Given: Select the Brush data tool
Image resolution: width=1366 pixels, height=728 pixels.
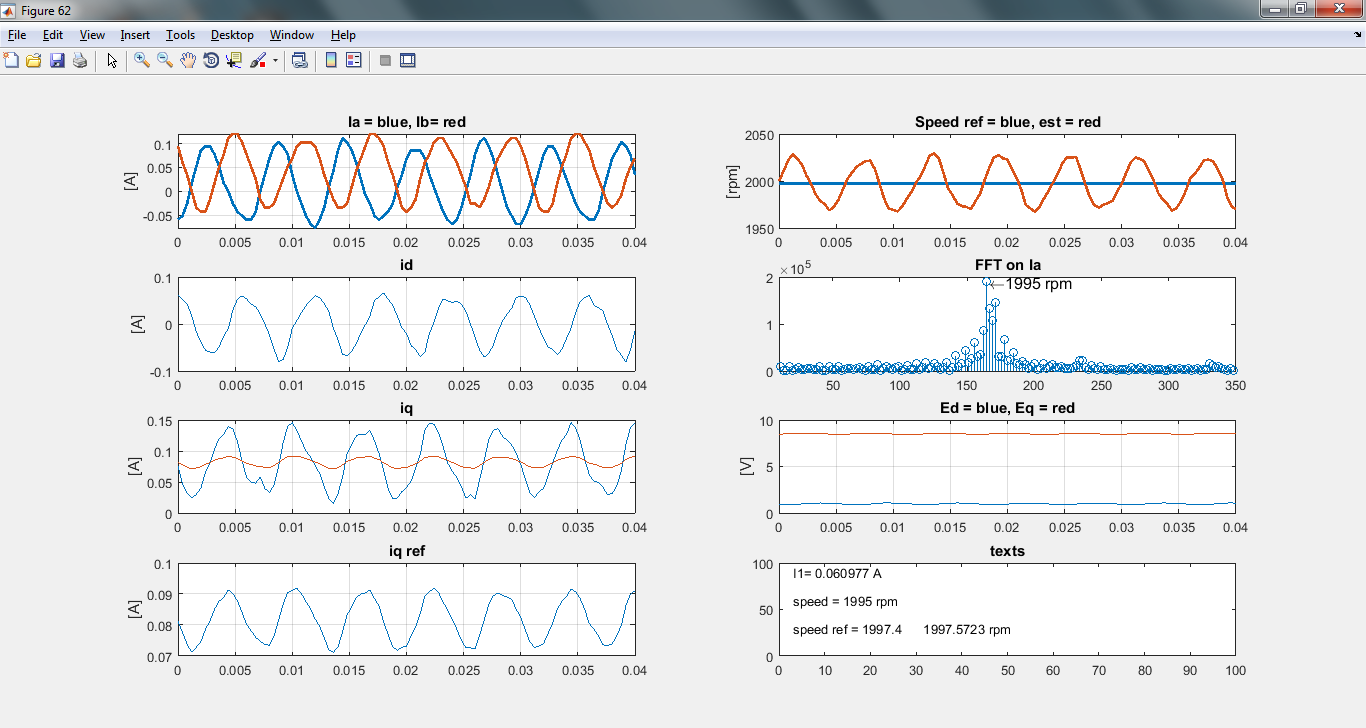Looking at the screenshot, I should (256, 60).
